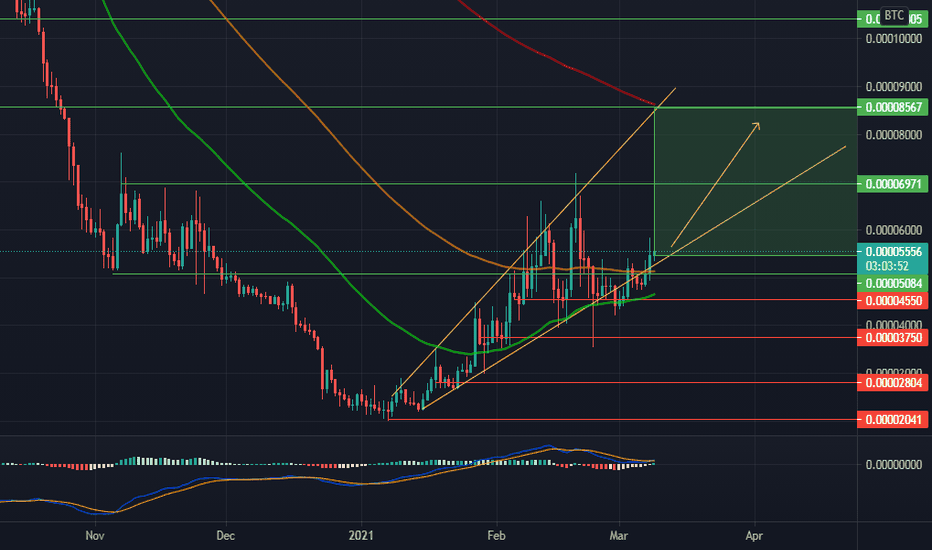
Task: Click the Dec date on time axis
Action: [x=225, y=536]
